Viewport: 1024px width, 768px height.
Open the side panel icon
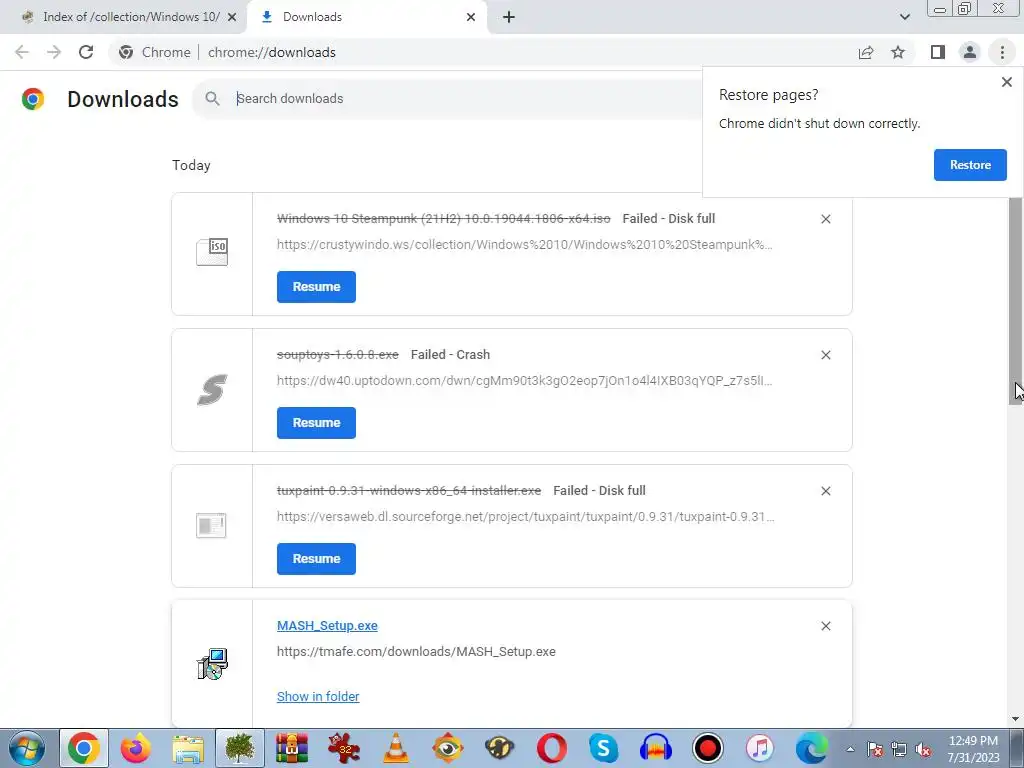coord(938,52)
